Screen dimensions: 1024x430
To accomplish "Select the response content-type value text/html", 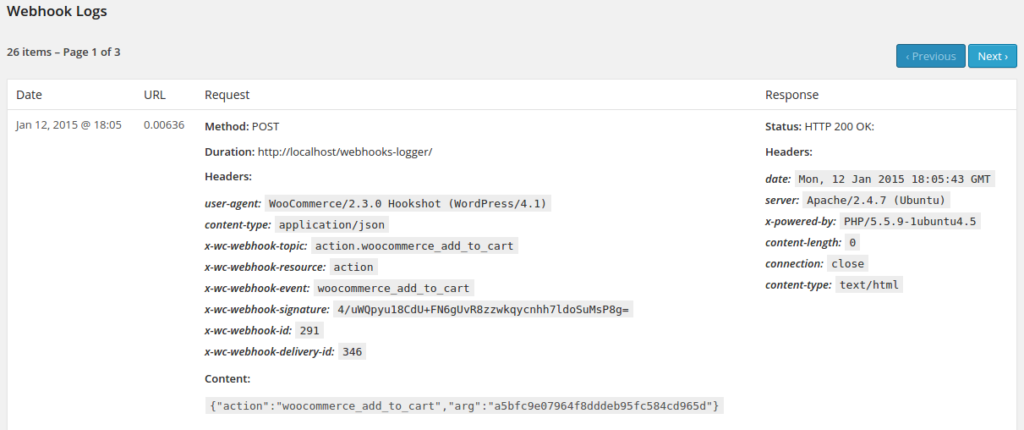I will point(869,285).
